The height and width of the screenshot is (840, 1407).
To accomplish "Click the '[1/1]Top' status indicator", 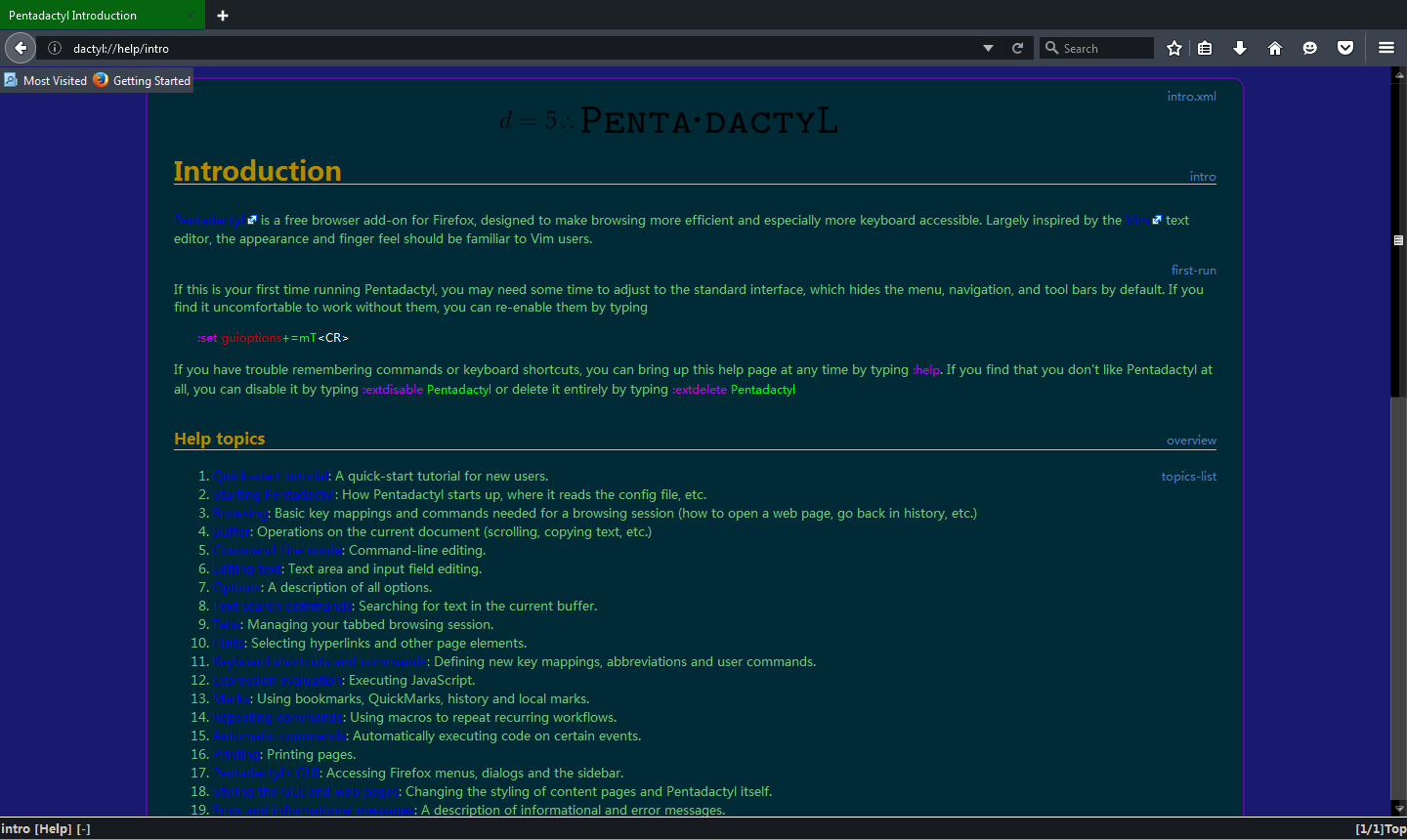I will [x=1381, y=829].
